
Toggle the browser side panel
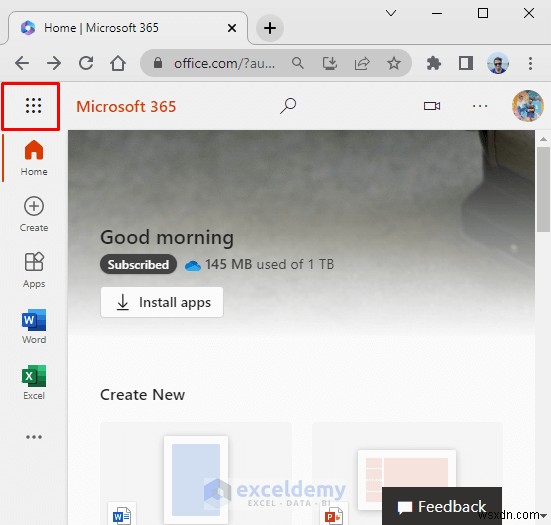coord(466,63)
